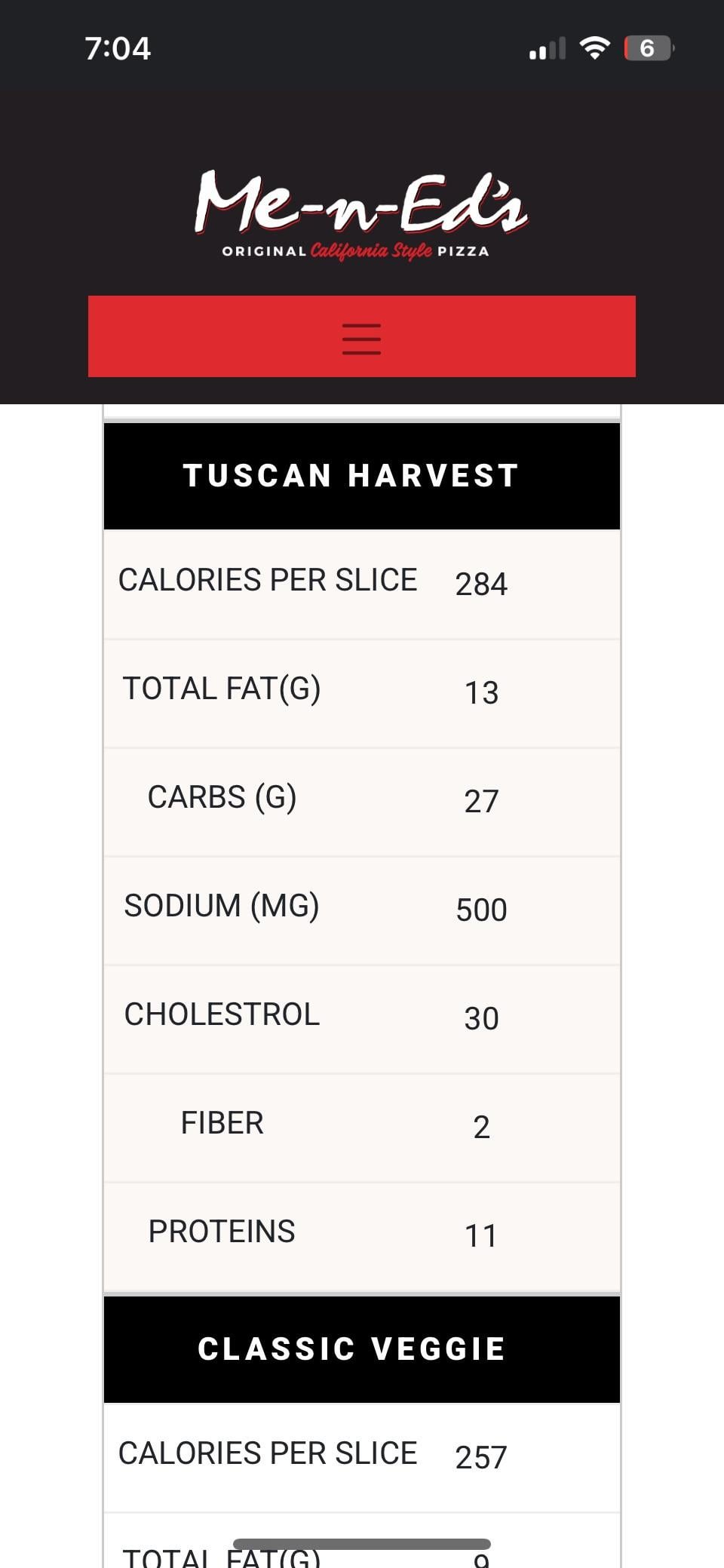
Task: Open the hamburger menu icon
Action: [x=361, y=338]
